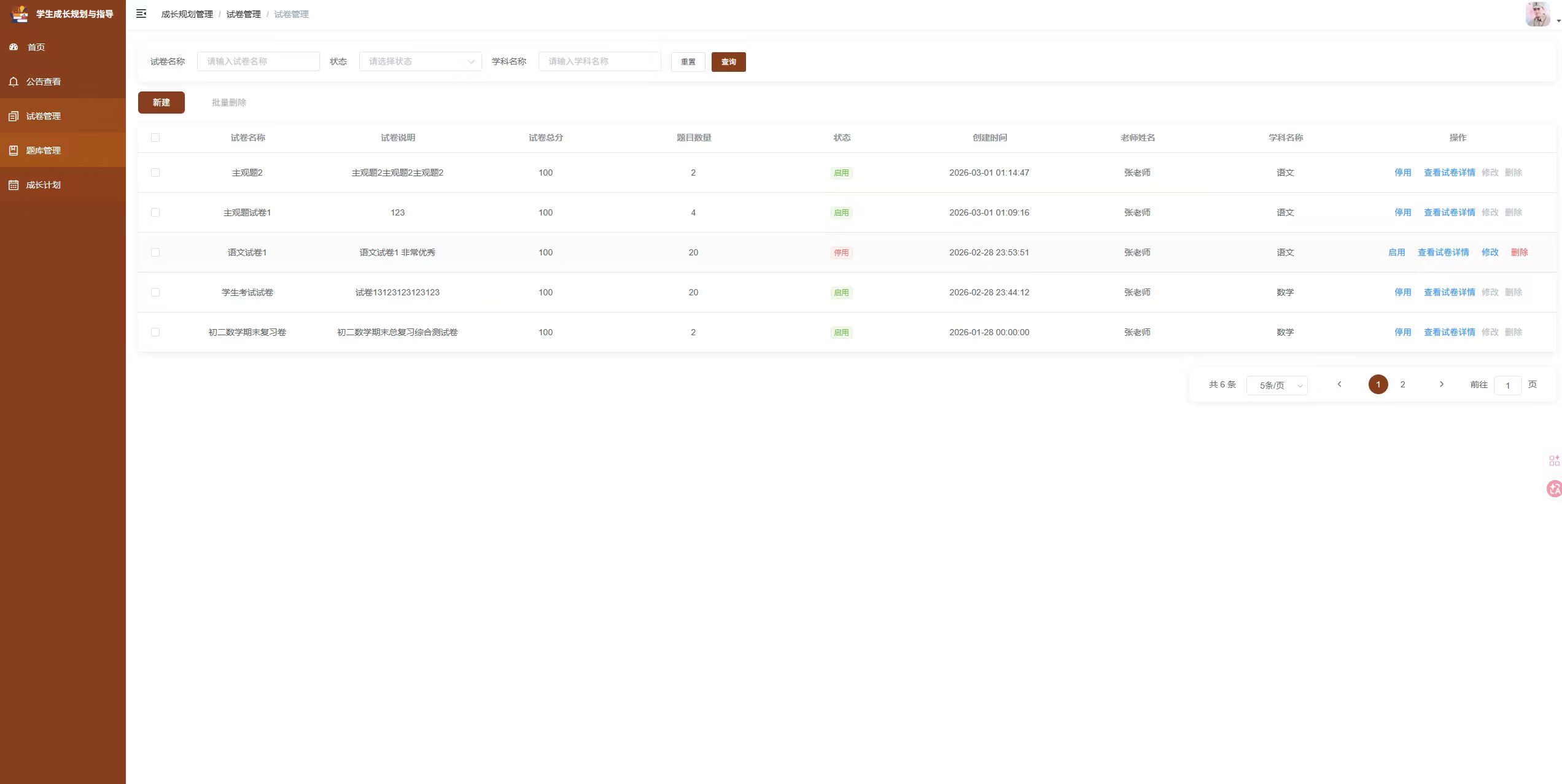Open the 请选择状态 dropdown

coord(421,61)
